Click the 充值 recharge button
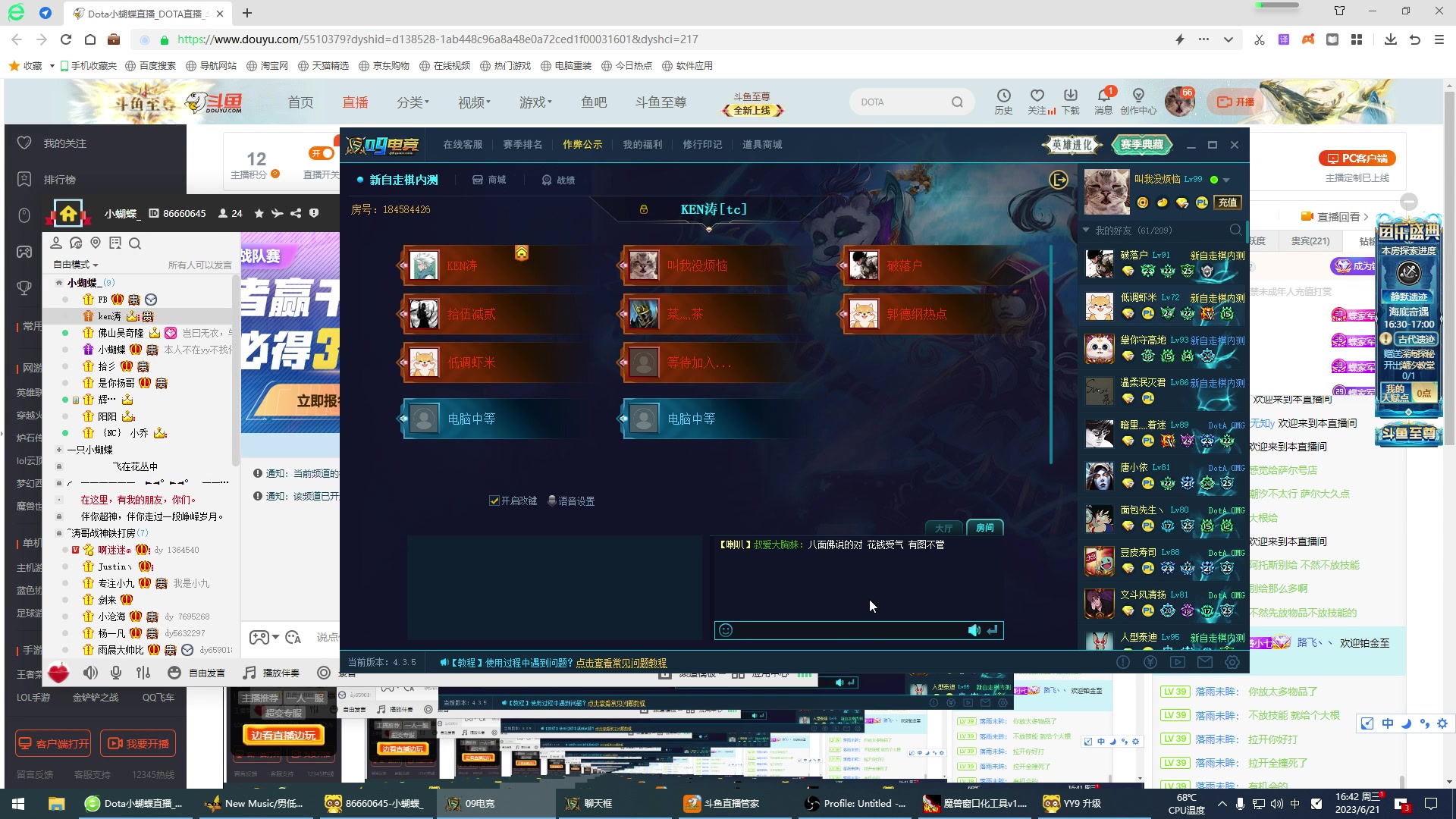1456x819 pixels. pyautogui.click(x=1228, y=202)
